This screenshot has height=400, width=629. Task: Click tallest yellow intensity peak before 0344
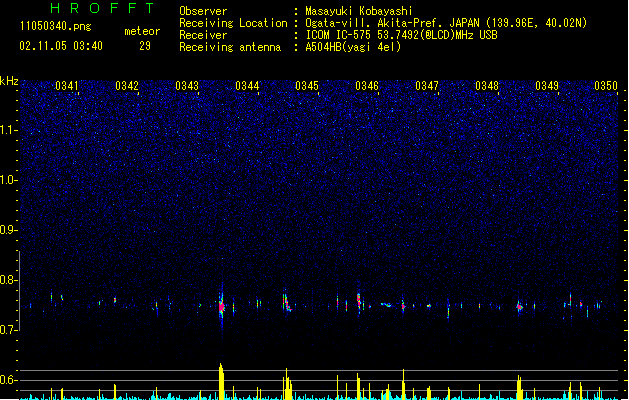point(221,381)
